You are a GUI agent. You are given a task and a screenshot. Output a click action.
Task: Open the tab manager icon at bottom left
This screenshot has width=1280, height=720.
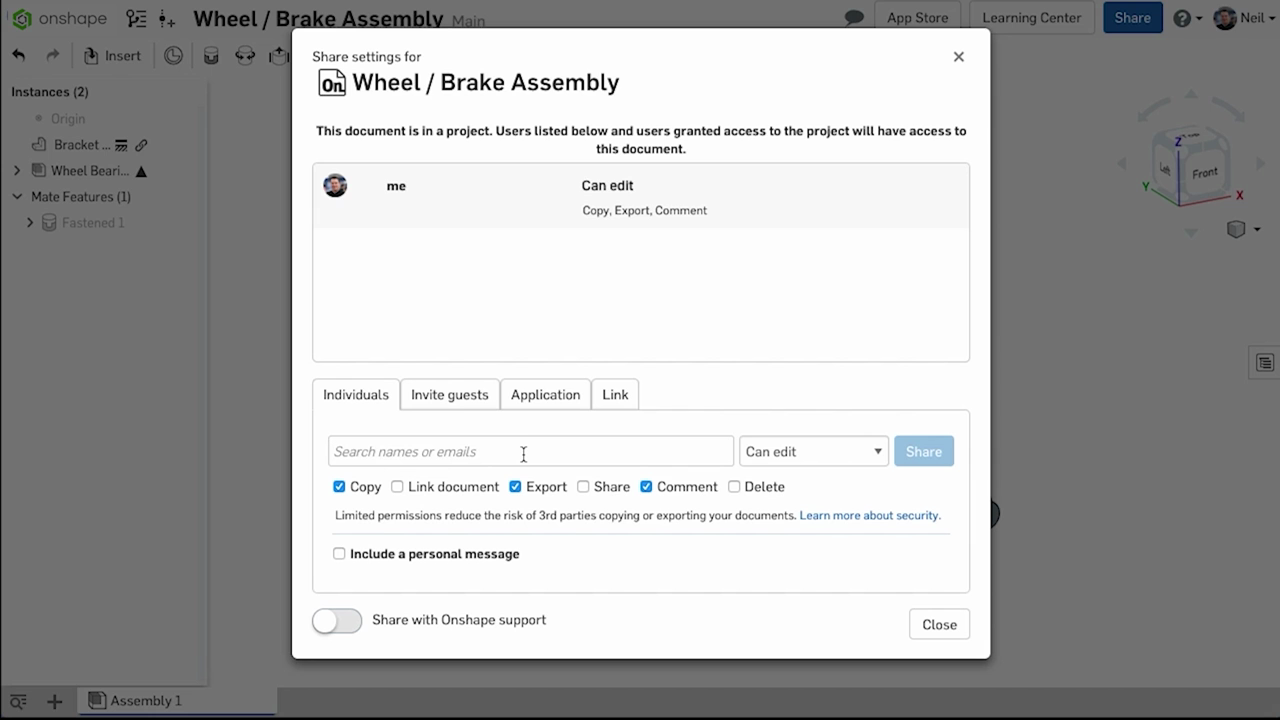click(x=18, y=701)
